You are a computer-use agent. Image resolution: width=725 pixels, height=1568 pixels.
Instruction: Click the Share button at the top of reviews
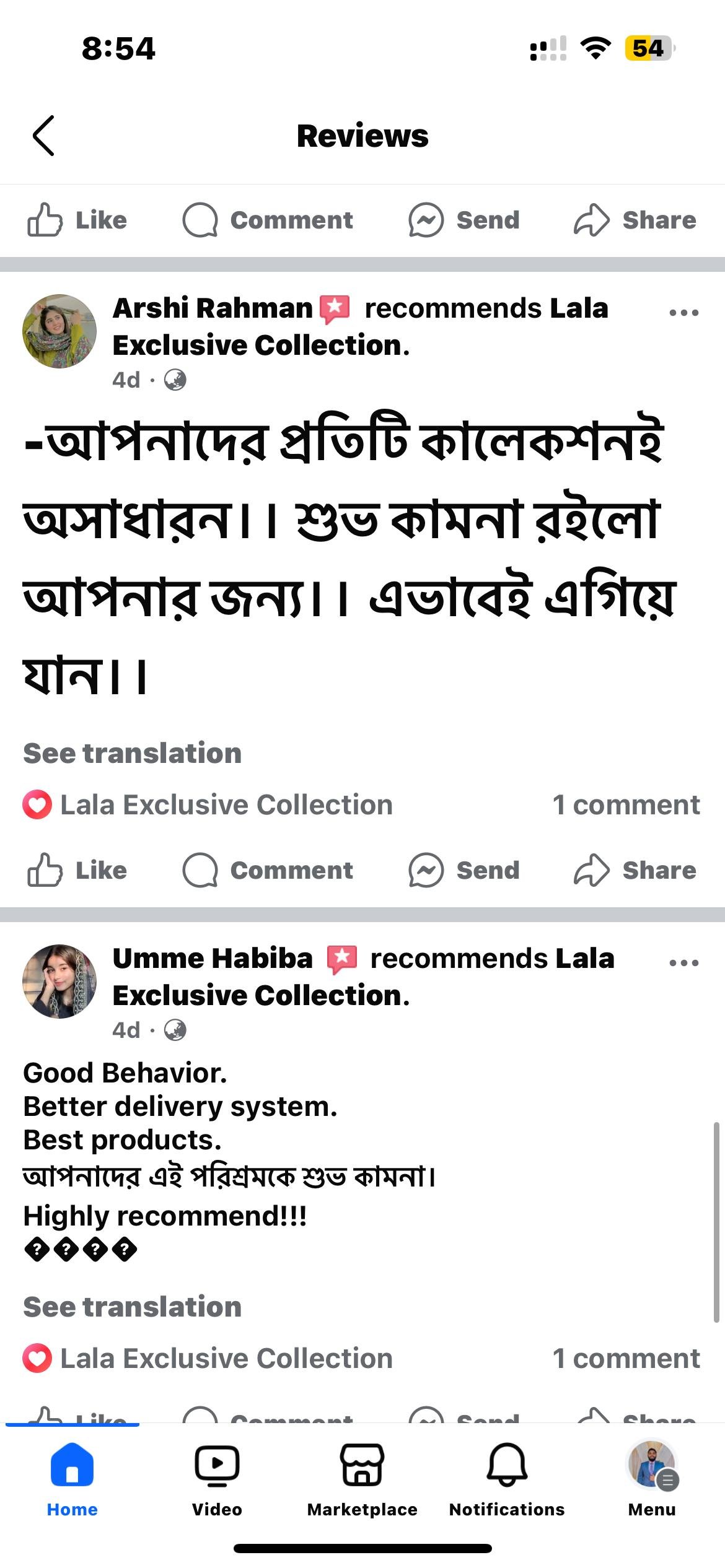[635, 220]
